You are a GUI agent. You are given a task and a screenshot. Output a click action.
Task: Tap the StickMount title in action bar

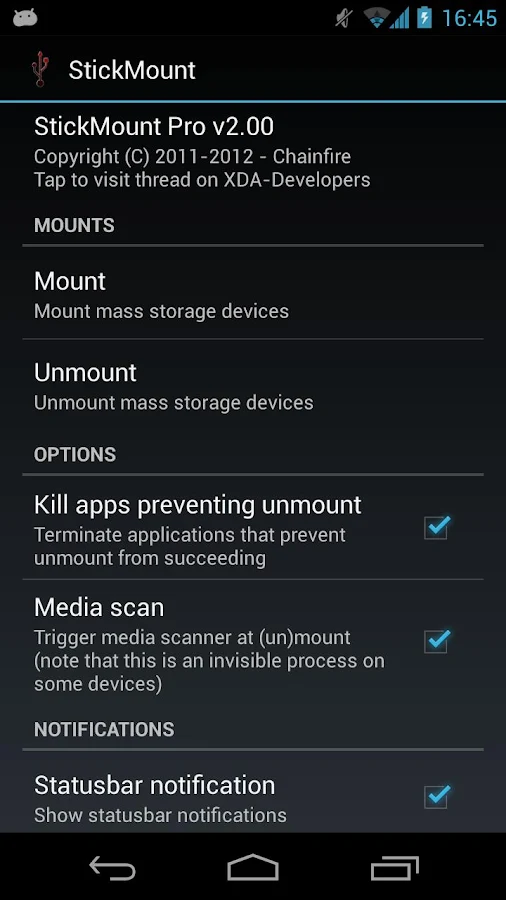[x=132, y=70]
